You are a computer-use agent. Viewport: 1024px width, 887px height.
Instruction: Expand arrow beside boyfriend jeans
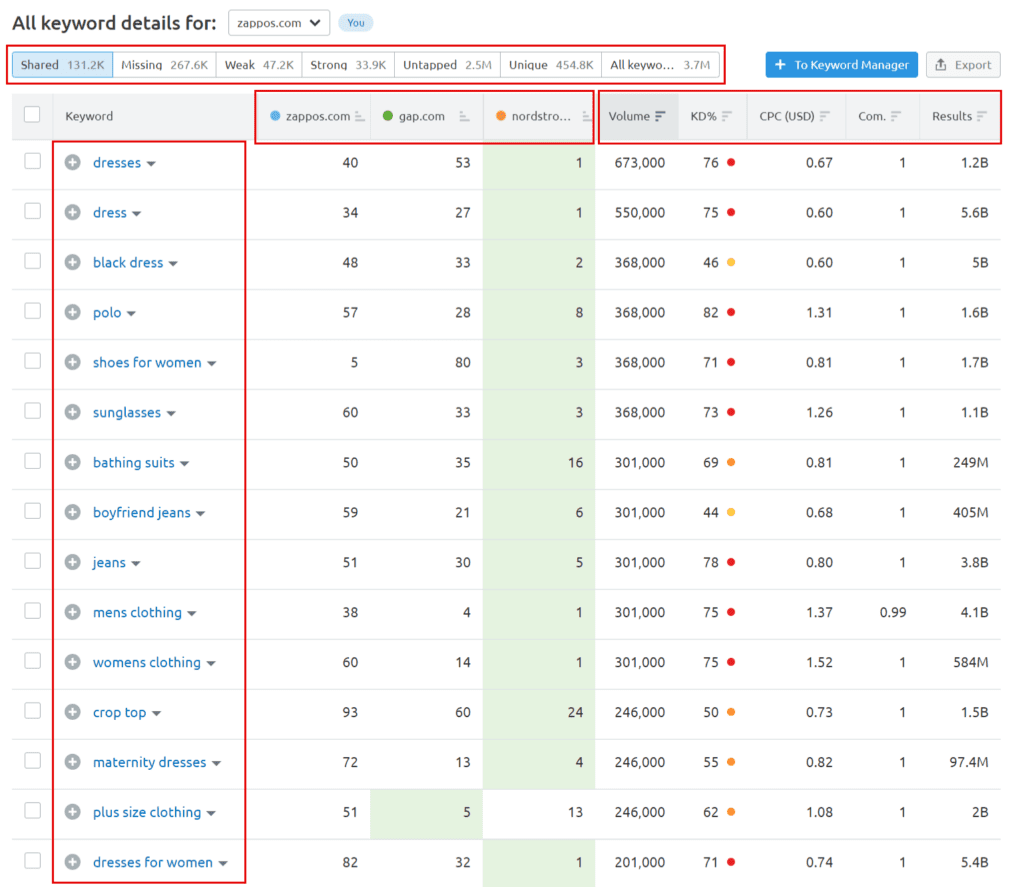tap(200, 514)
